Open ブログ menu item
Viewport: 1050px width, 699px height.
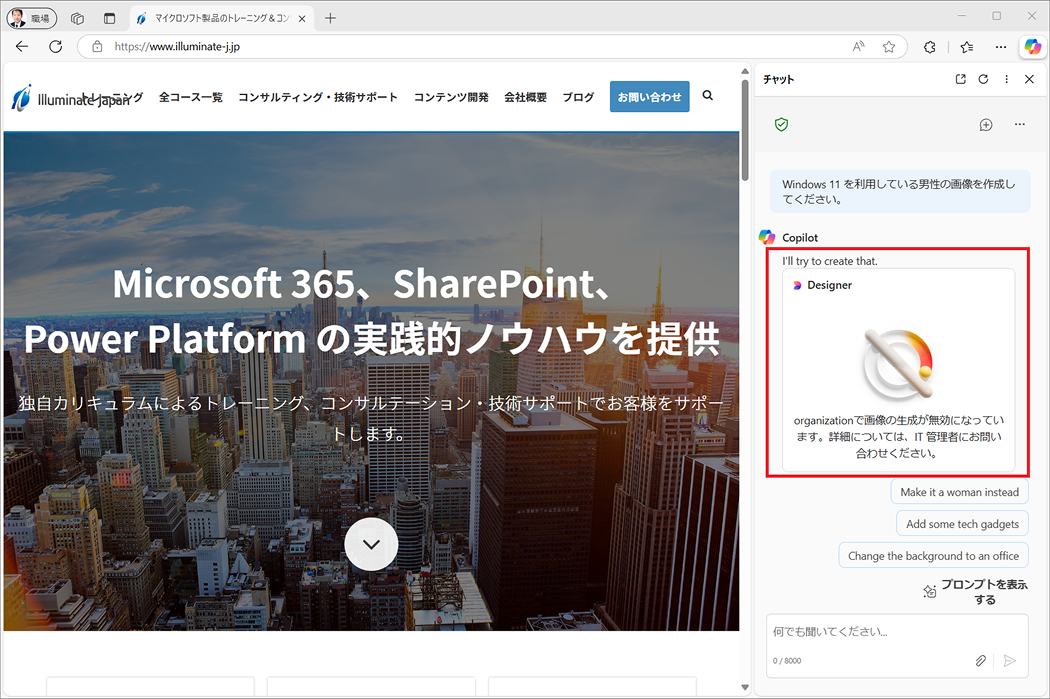point(579,97)
